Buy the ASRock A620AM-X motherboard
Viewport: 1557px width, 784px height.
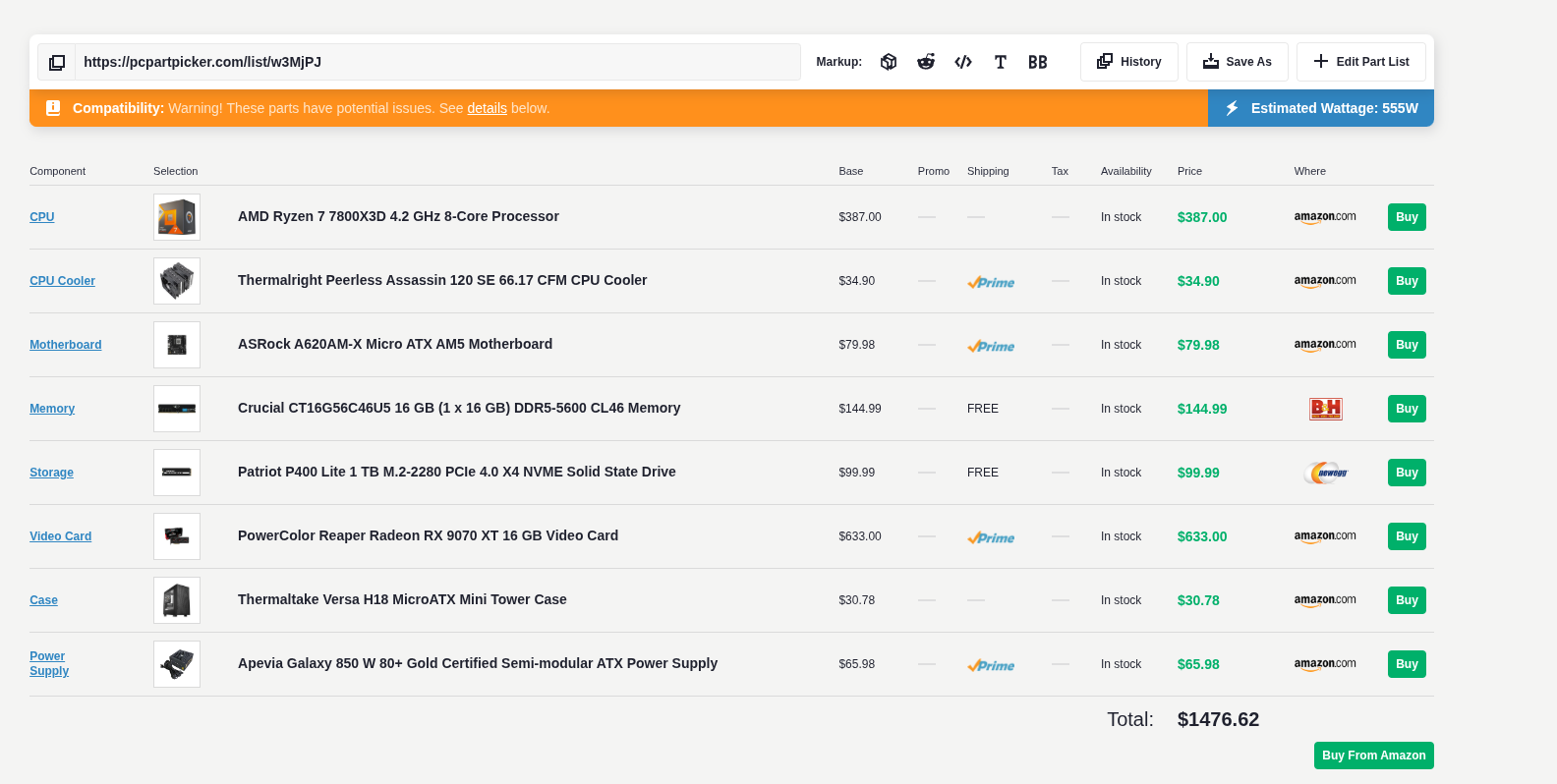(1407, 345)
